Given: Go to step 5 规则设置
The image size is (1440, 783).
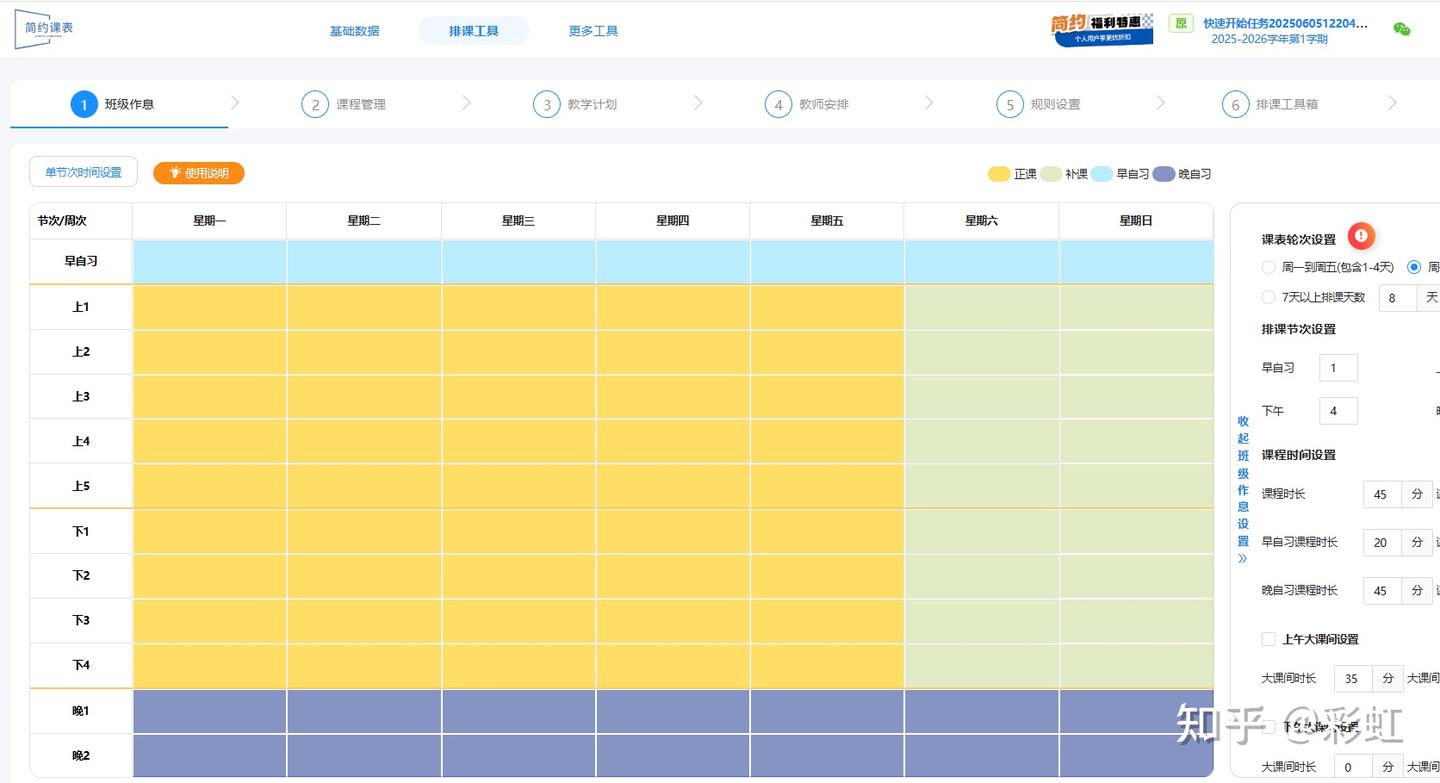Looking at the screenshot, I should pyautogui.click(x=1038, y=104).
